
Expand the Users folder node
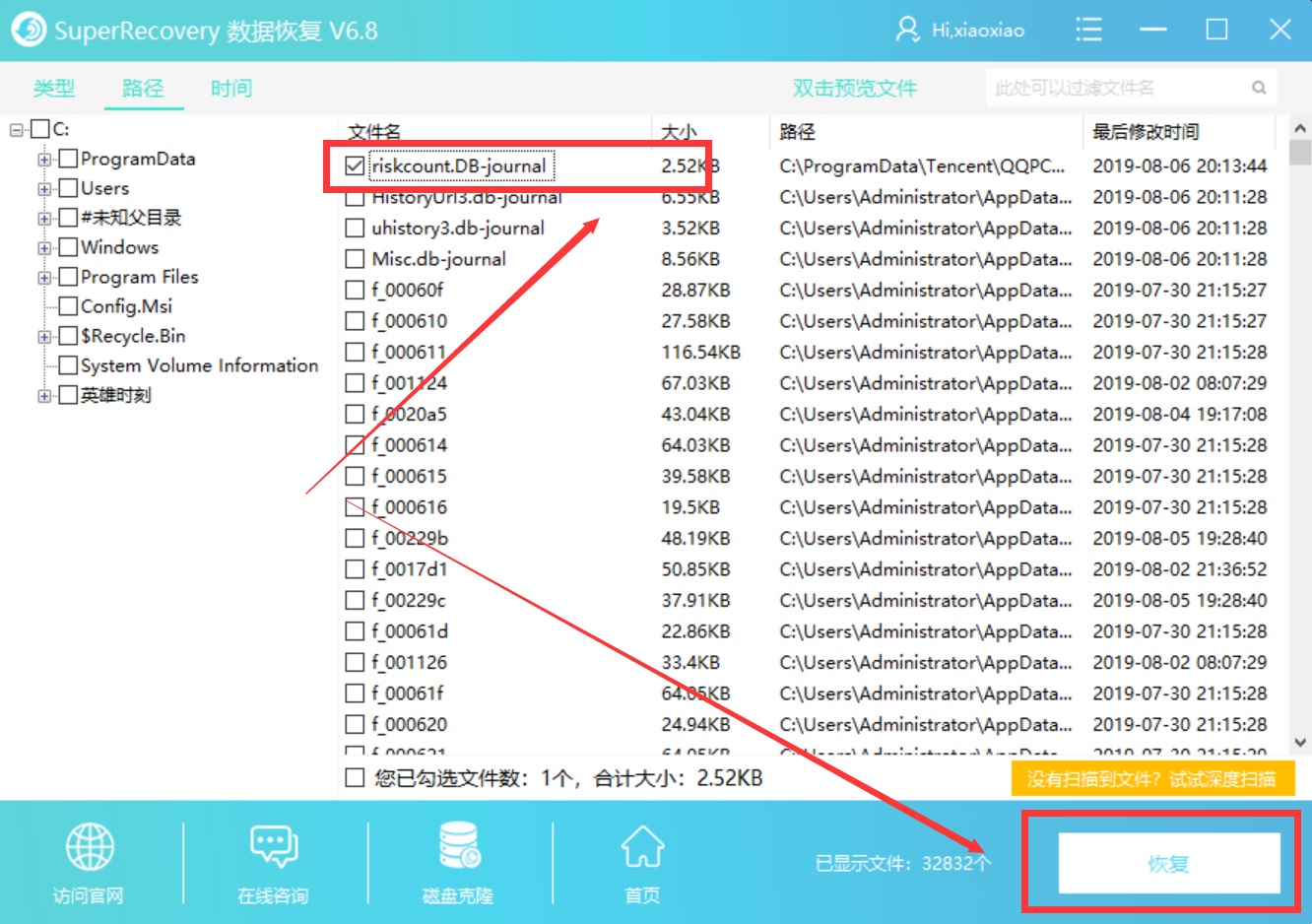point(43,188)
